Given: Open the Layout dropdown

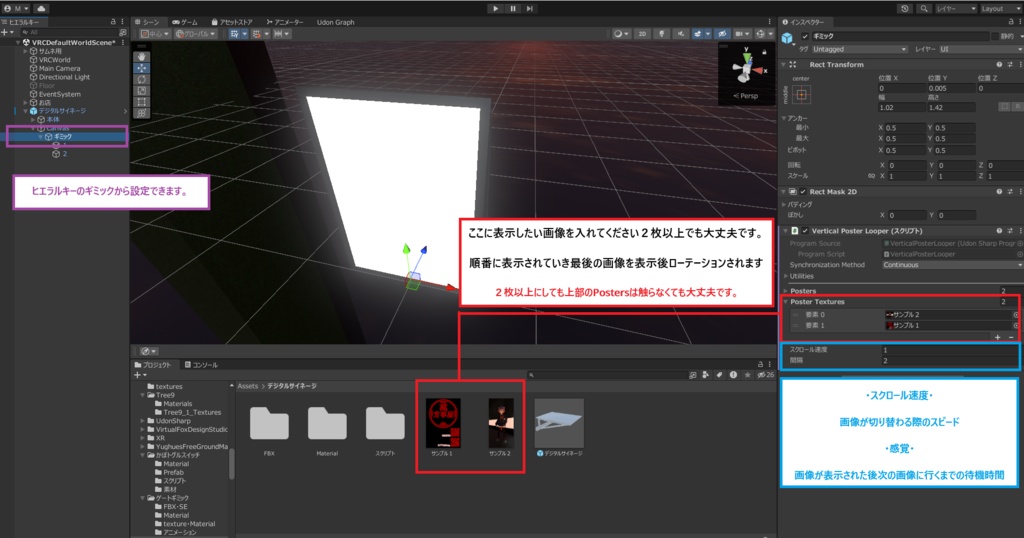Looking at the screenshot, I should coord(1000,8).
